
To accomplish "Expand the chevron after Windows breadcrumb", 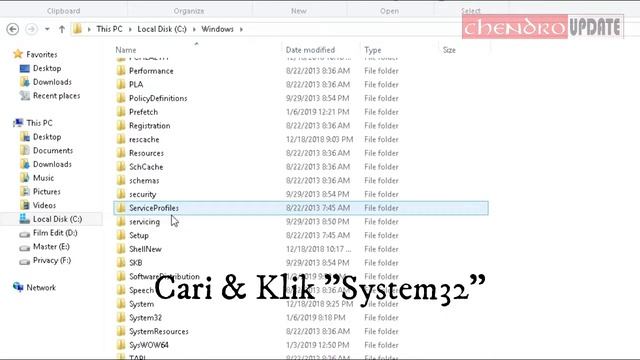I will click(241, 29).
